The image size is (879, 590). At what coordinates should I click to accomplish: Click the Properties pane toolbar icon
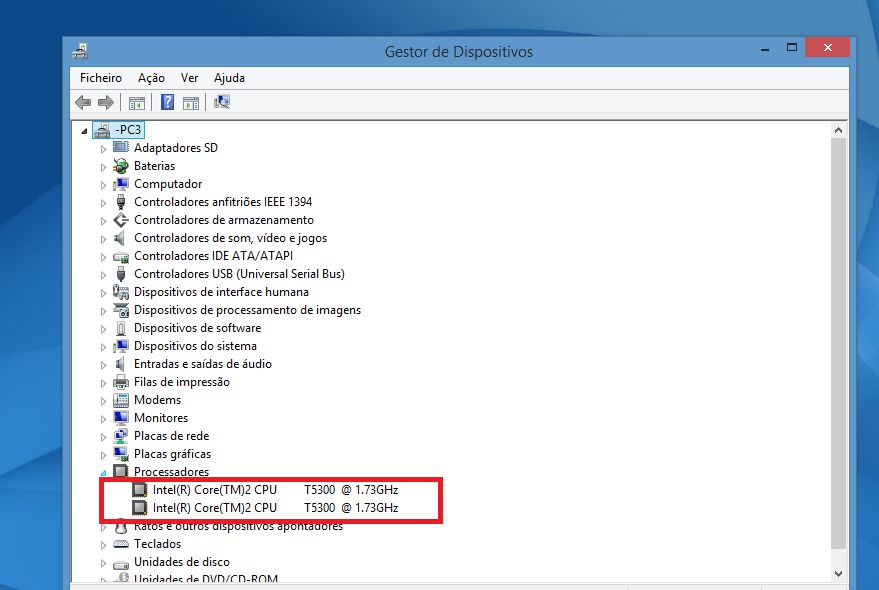coord(191,103)
